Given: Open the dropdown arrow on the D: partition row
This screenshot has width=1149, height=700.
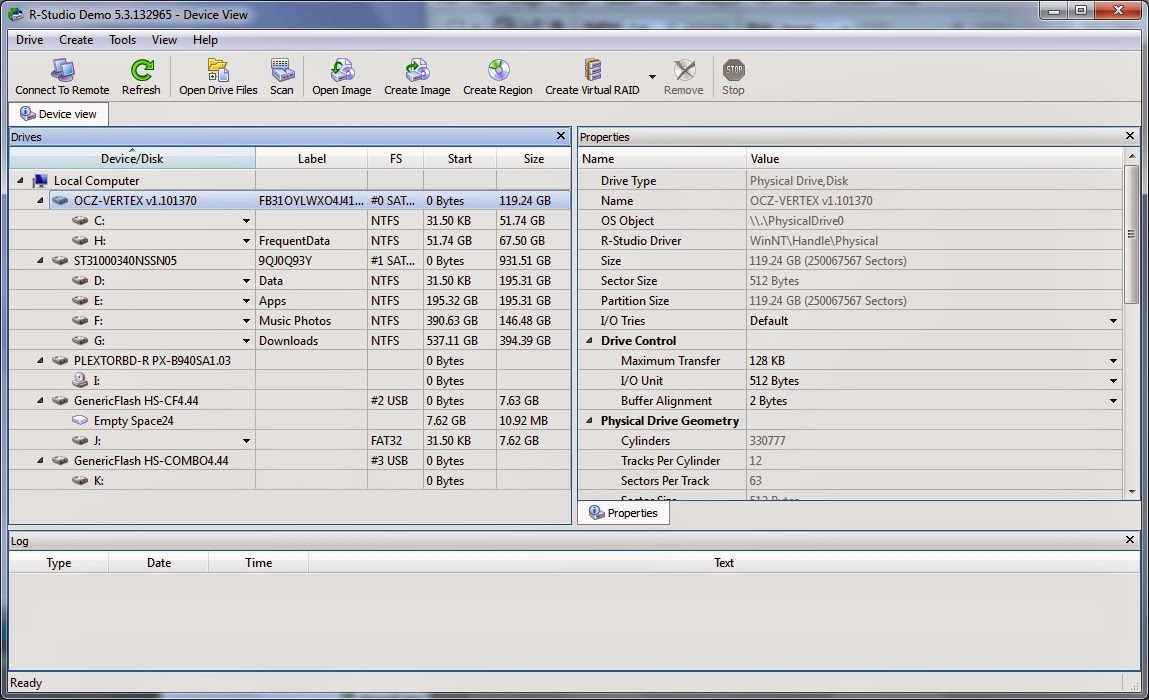Looking at the screenshot, I should (x=246, y=281).
